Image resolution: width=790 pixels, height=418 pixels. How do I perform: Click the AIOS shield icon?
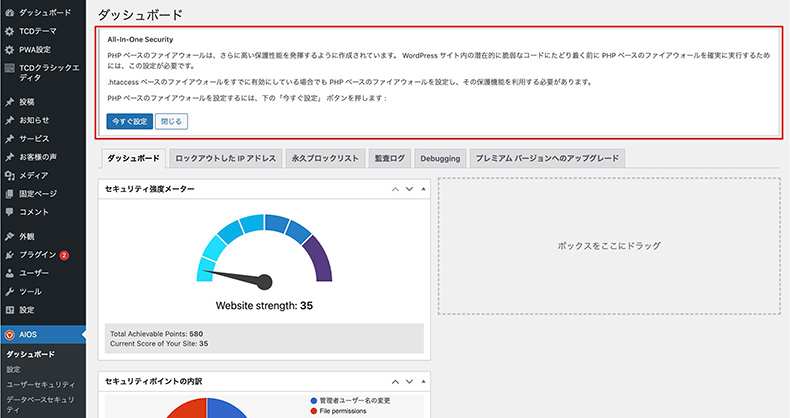click(10, 335)
